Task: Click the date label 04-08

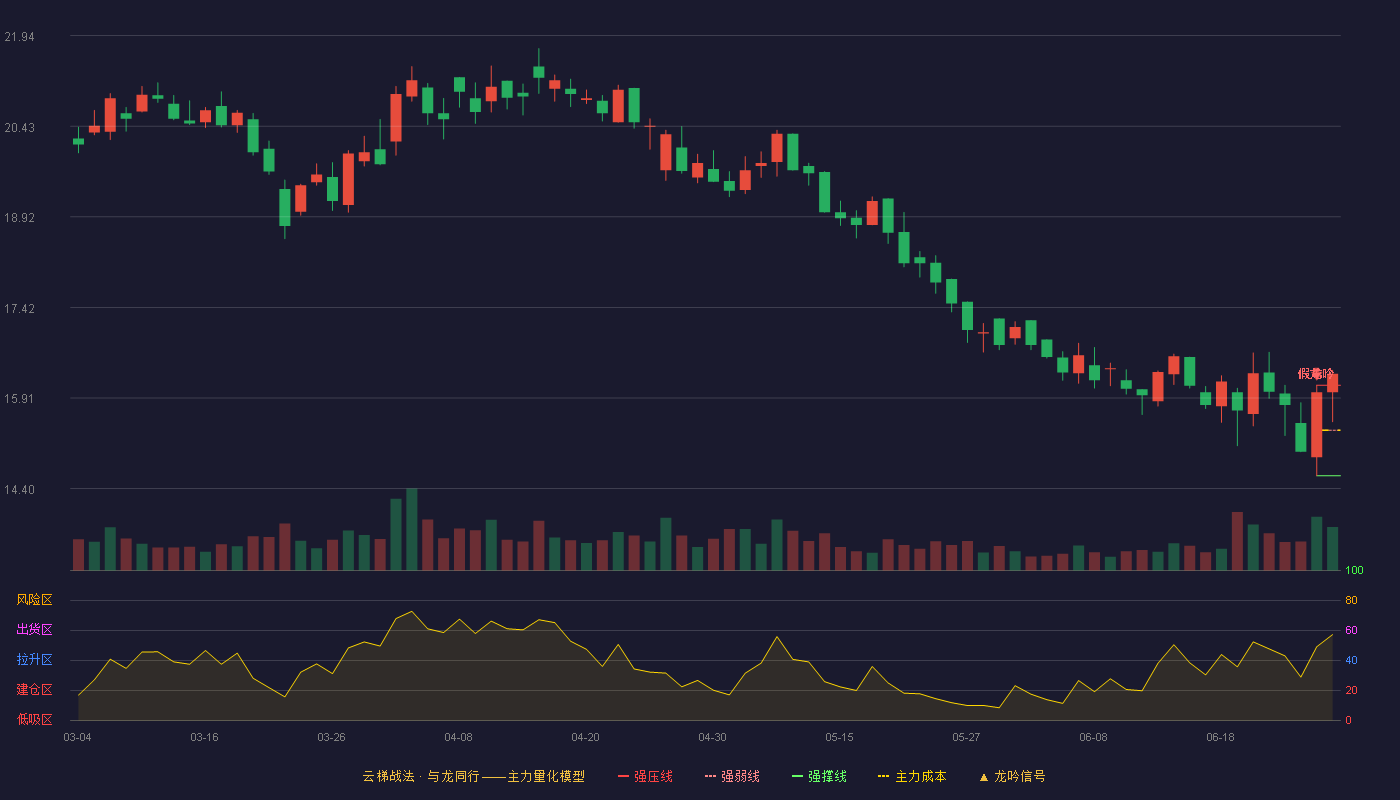Action: tap(458, 737)
